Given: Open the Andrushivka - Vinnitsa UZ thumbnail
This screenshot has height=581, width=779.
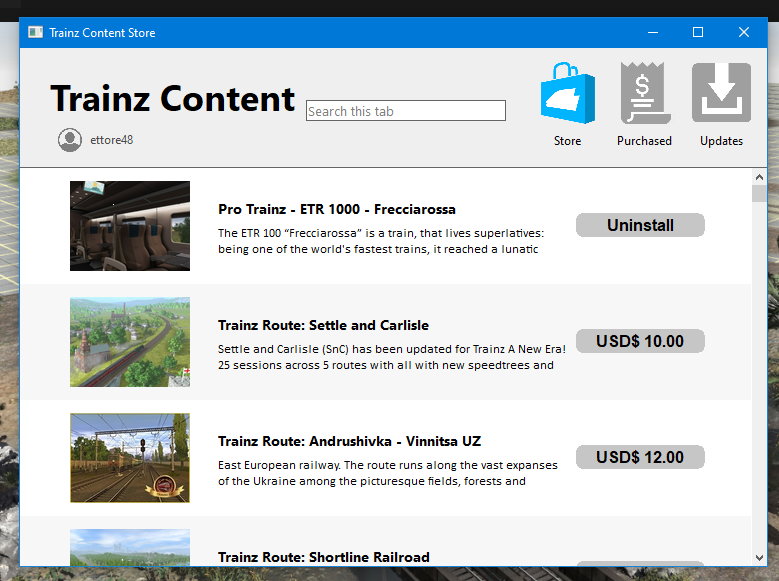Looking at the screenshot, I should coord(130,458).
